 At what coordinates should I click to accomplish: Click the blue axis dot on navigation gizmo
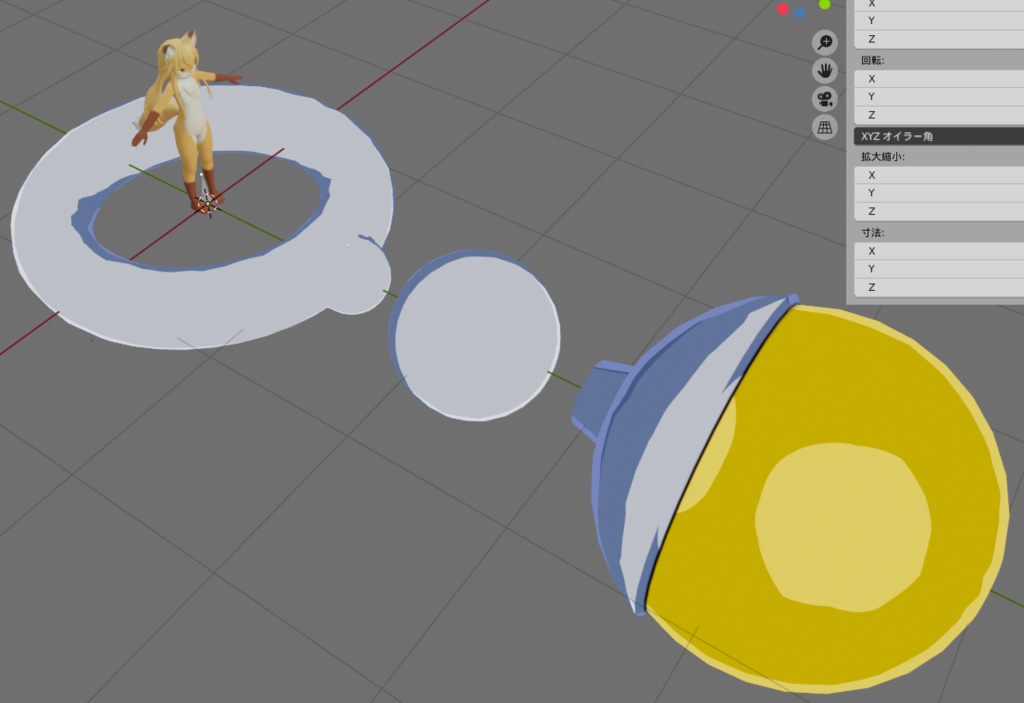click(x=800, y=12)
